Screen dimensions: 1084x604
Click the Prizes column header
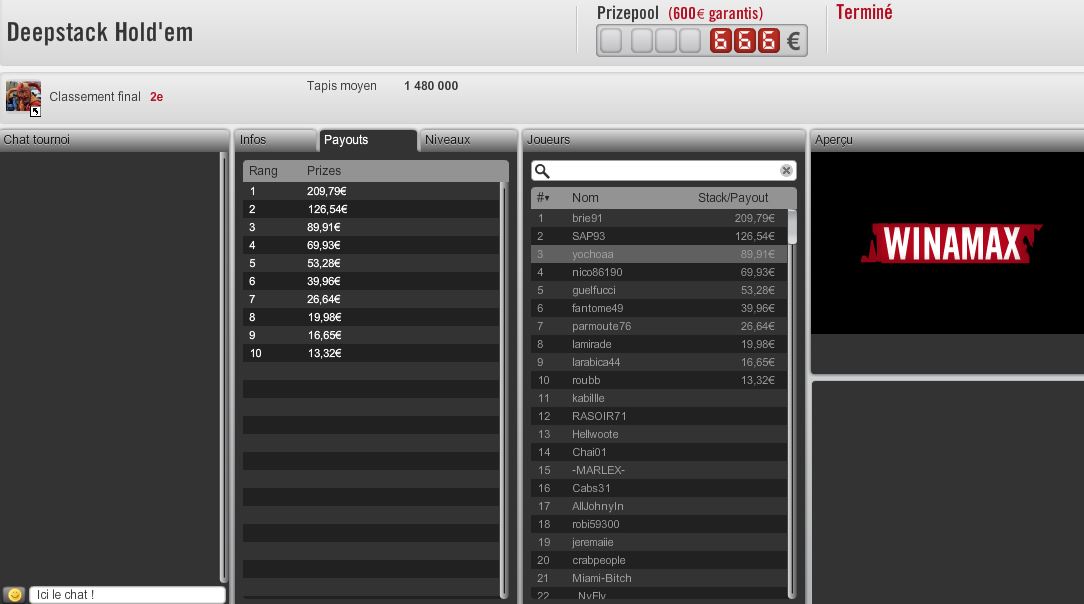coord(324,171)
